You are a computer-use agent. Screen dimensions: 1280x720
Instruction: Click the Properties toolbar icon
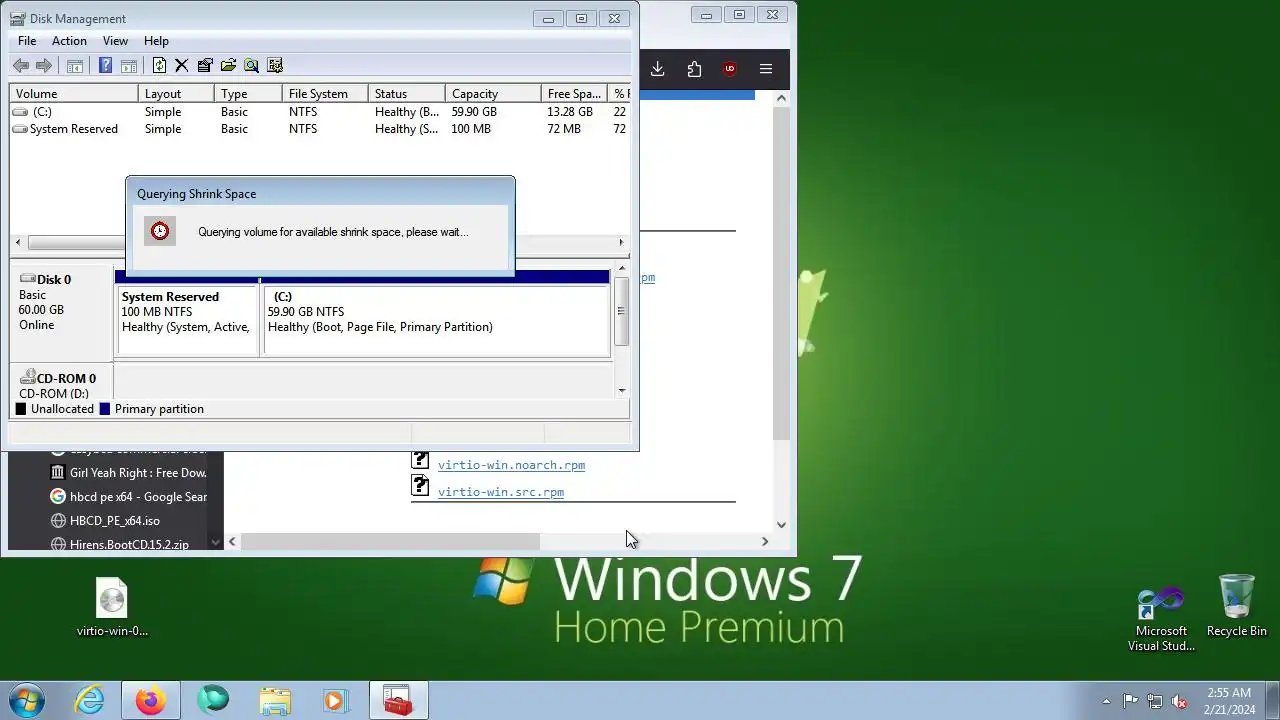[x=205, y=66]
